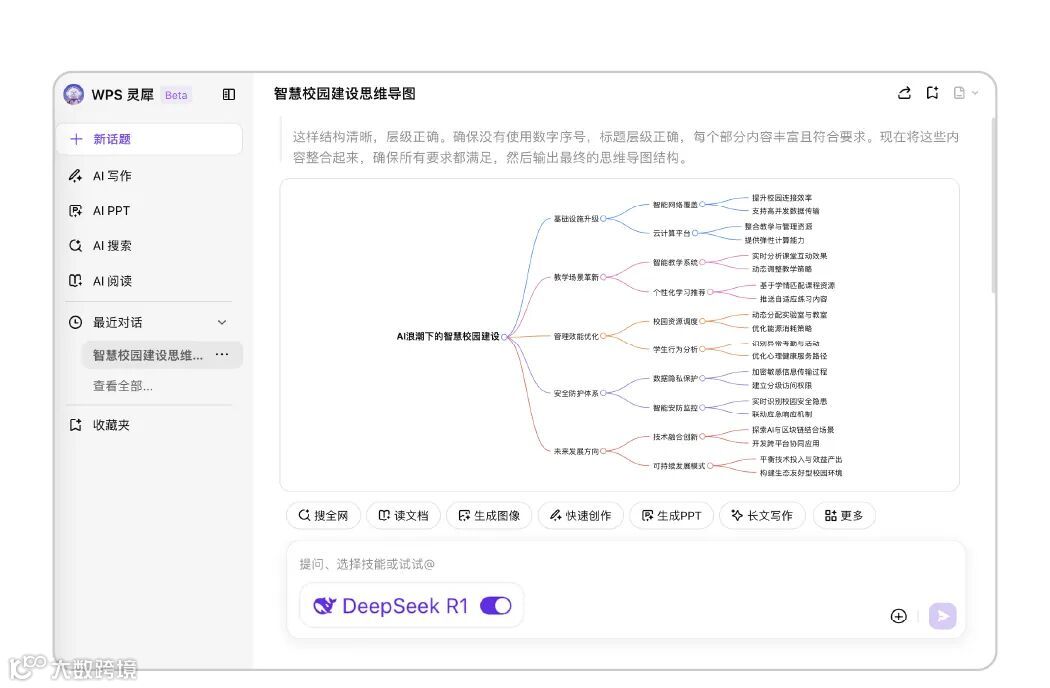Click the 整合教学与管理资源 leaf text
The image size is (1050, 688).
[x=778, y=226]
